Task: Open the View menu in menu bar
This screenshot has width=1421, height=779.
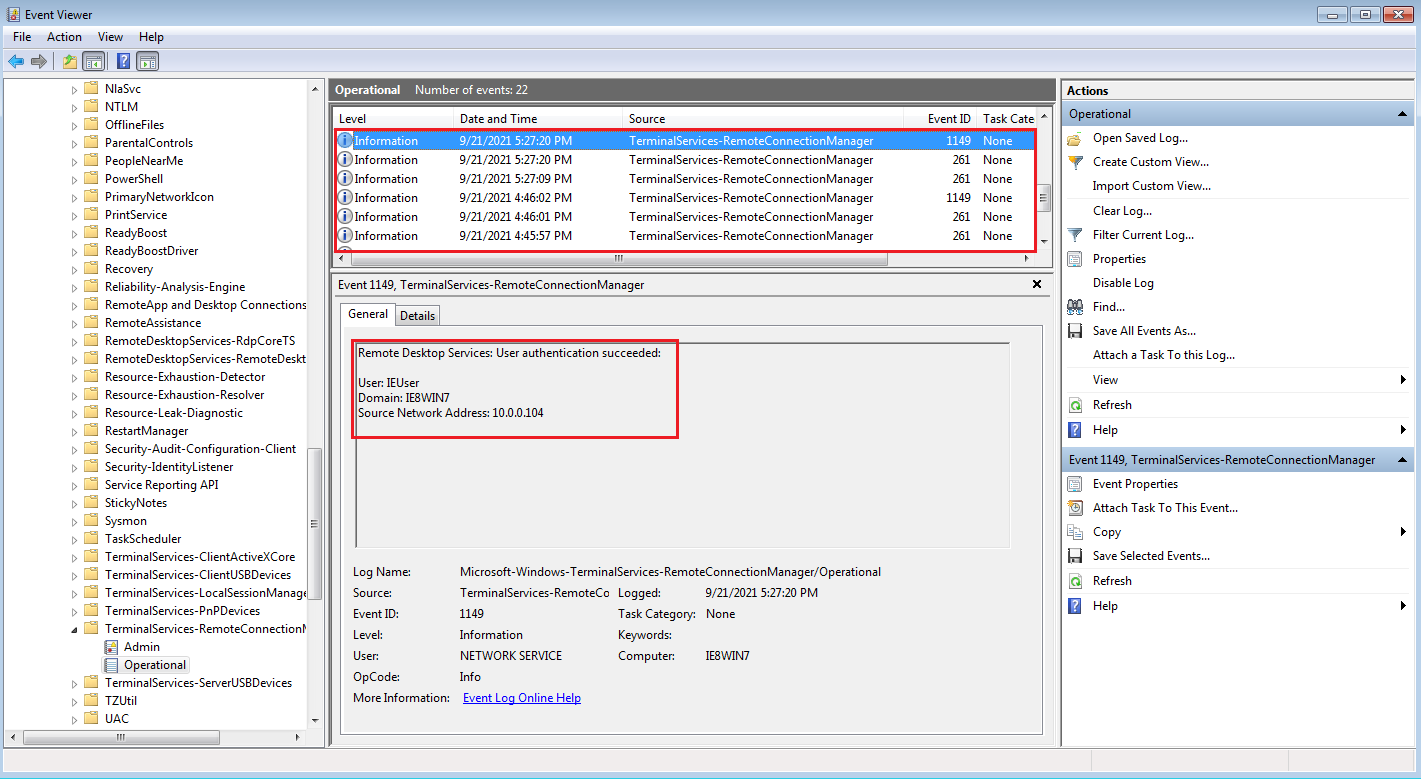Action: [110, 37]
